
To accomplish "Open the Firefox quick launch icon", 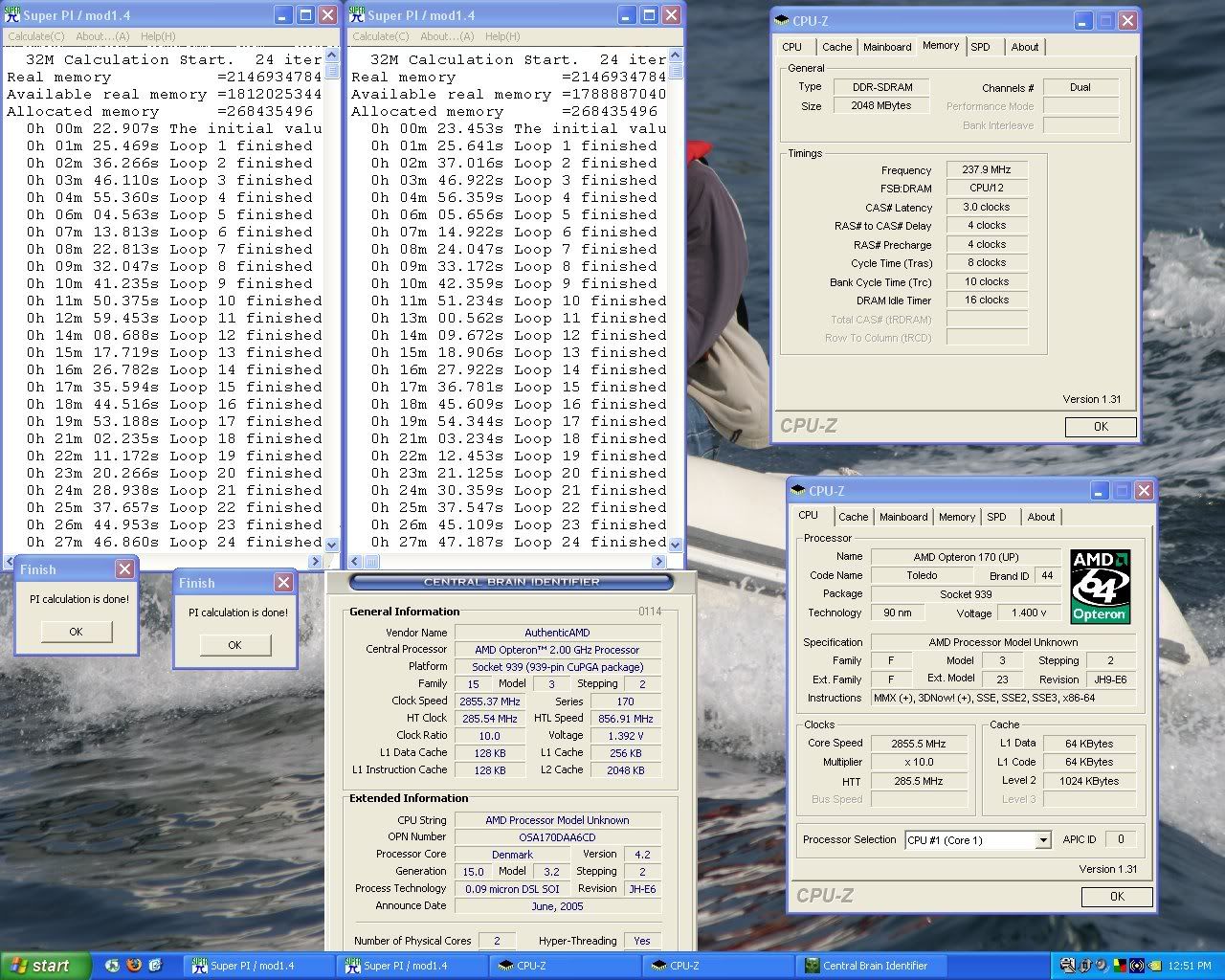I will coord(133,966).
